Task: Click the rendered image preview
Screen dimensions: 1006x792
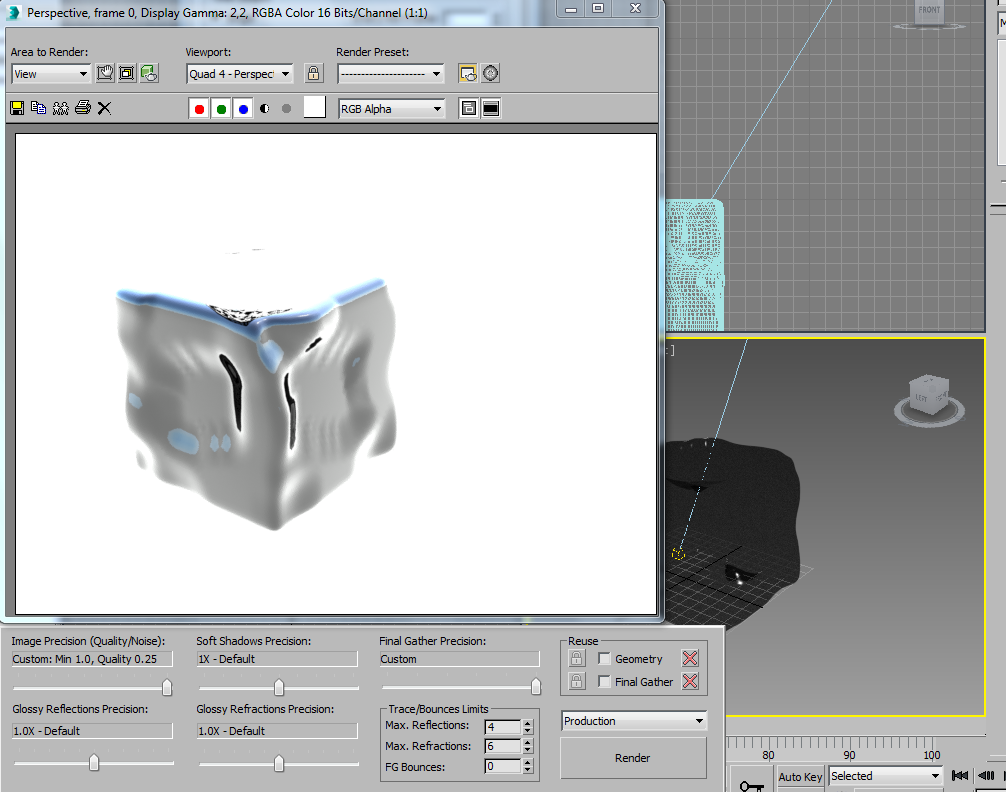Action: click(x=336, y=374)
